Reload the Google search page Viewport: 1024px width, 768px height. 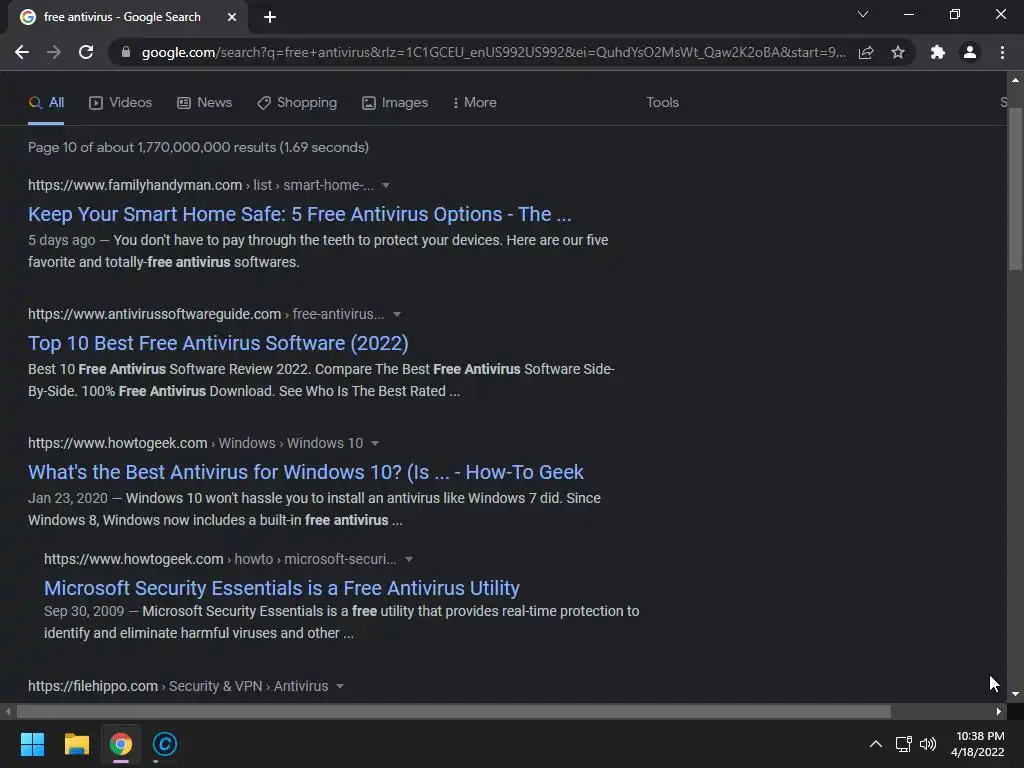pos(86,52)
